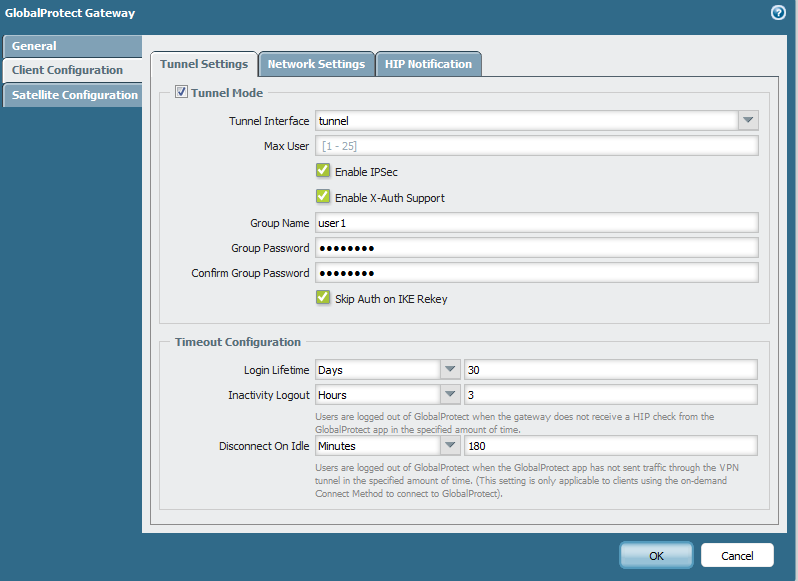
Task: Uncheck Enable X-Auth Support
Action: [x=323, y=196]
